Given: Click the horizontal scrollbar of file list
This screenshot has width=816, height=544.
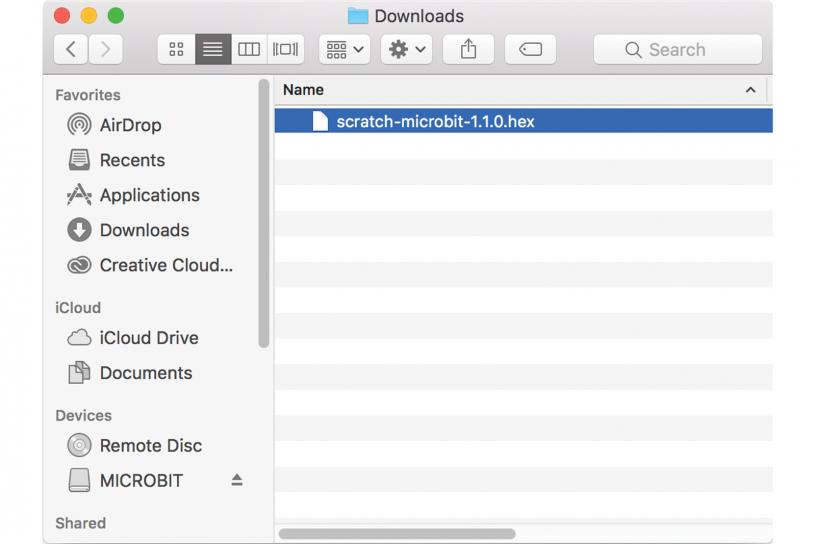Looking at the screenshot, I should 397,534.
